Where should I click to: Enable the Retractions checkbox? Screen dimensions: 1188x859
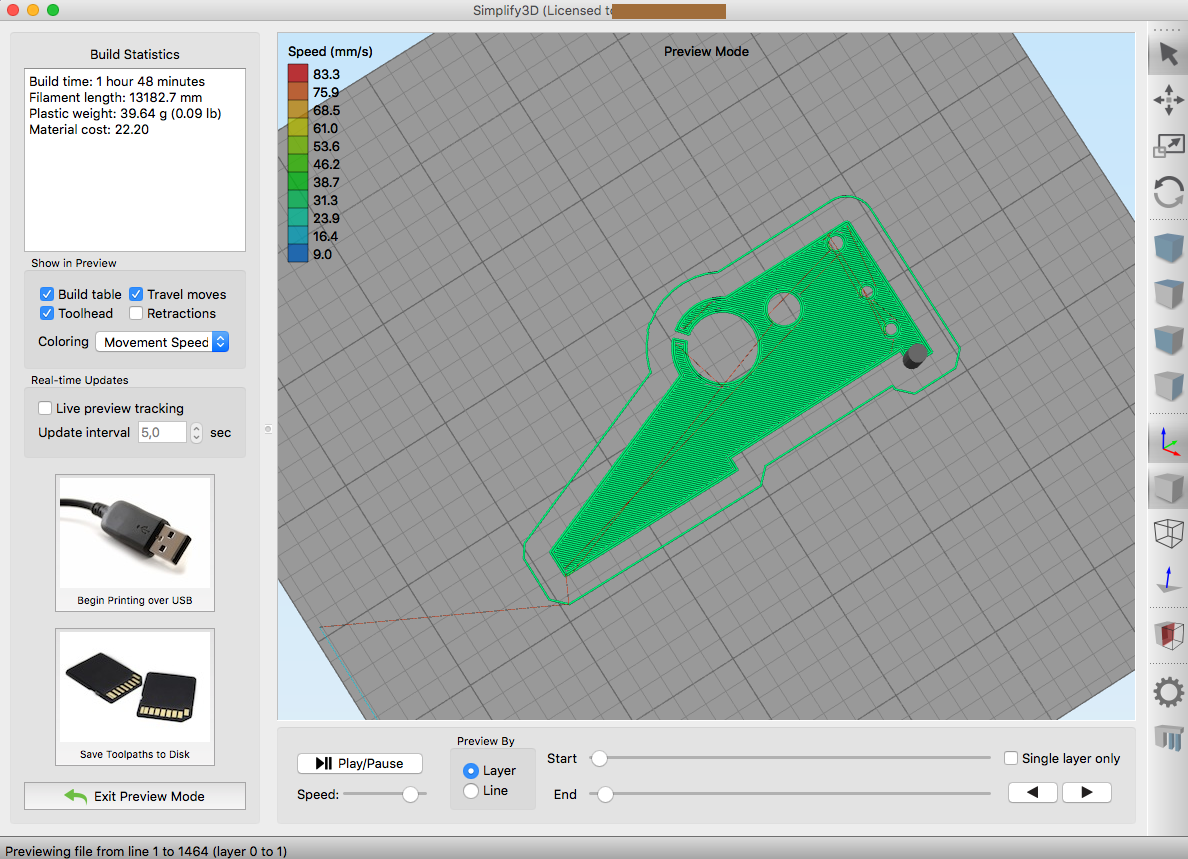click(136, 313)
